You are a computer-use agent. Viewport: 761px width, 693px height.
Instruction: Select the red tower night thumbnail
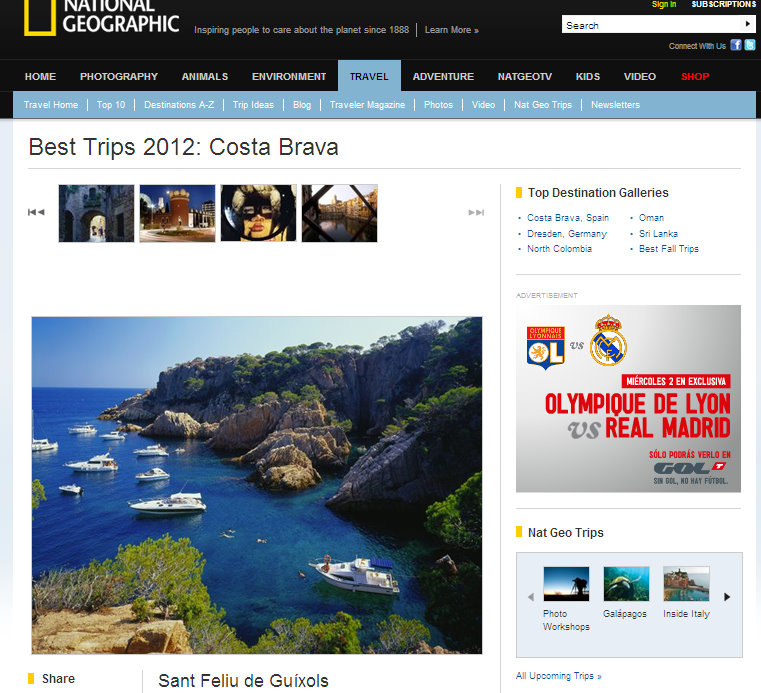177,213
